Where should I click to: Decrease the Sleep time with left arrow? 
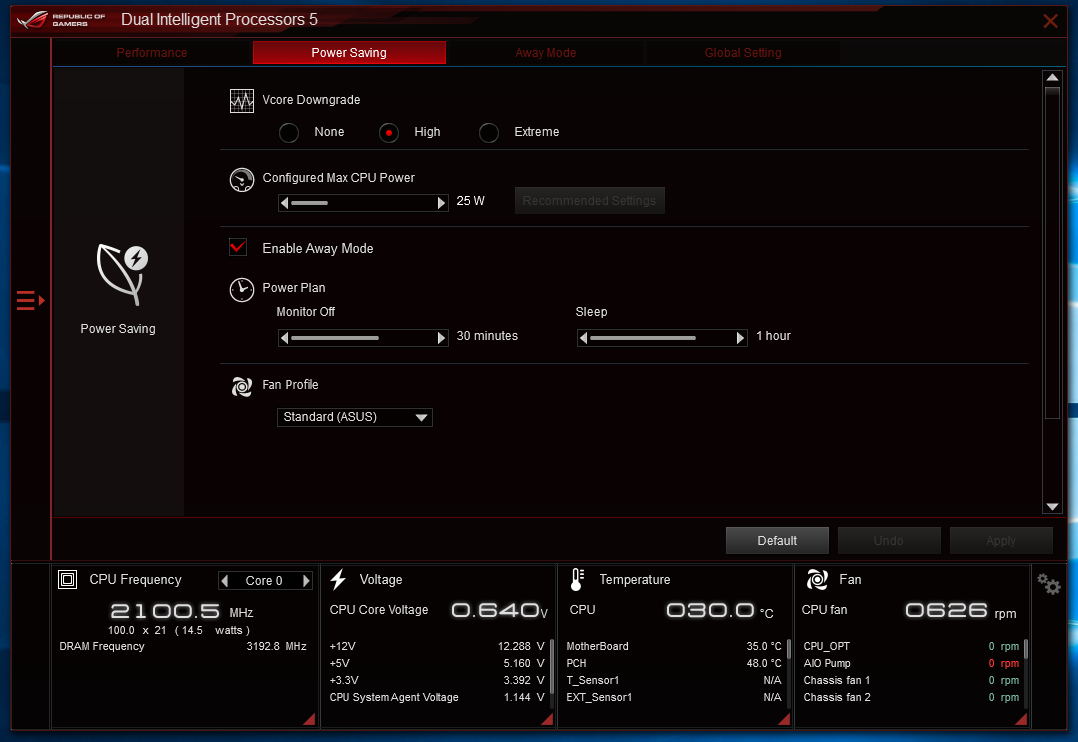(x=584, y=338)
